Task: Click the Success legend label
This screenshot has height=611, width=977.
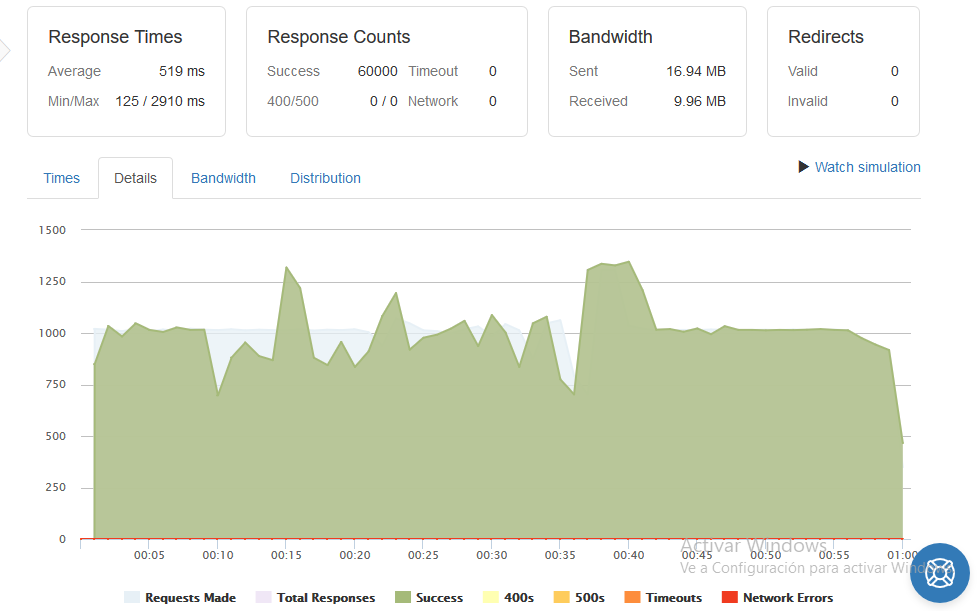Action: 439,598
